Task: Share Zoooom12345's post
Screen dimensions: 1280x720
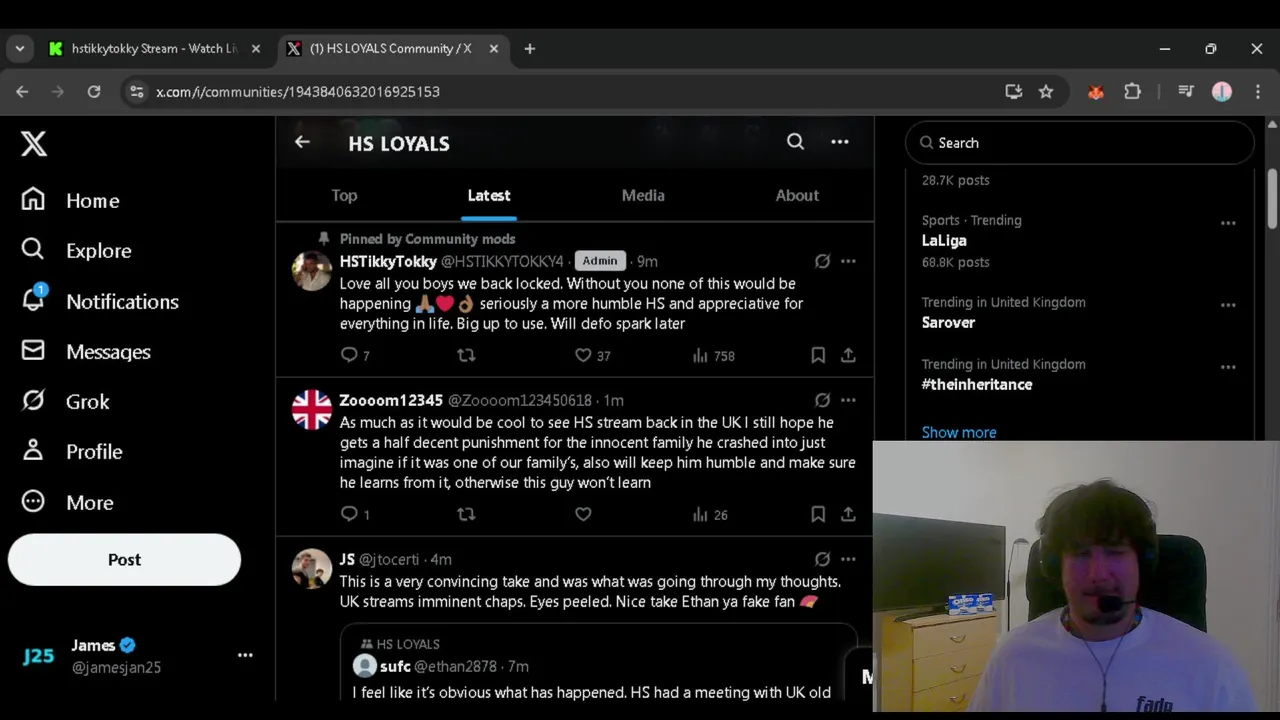Action: coord(848,514)
